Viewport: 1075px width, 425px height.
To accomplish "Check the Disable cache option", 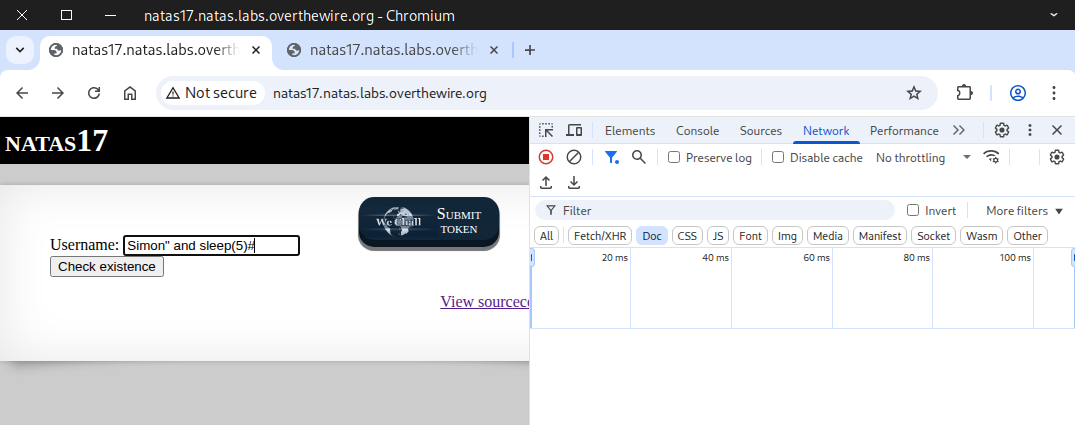I will click(778, 158).
